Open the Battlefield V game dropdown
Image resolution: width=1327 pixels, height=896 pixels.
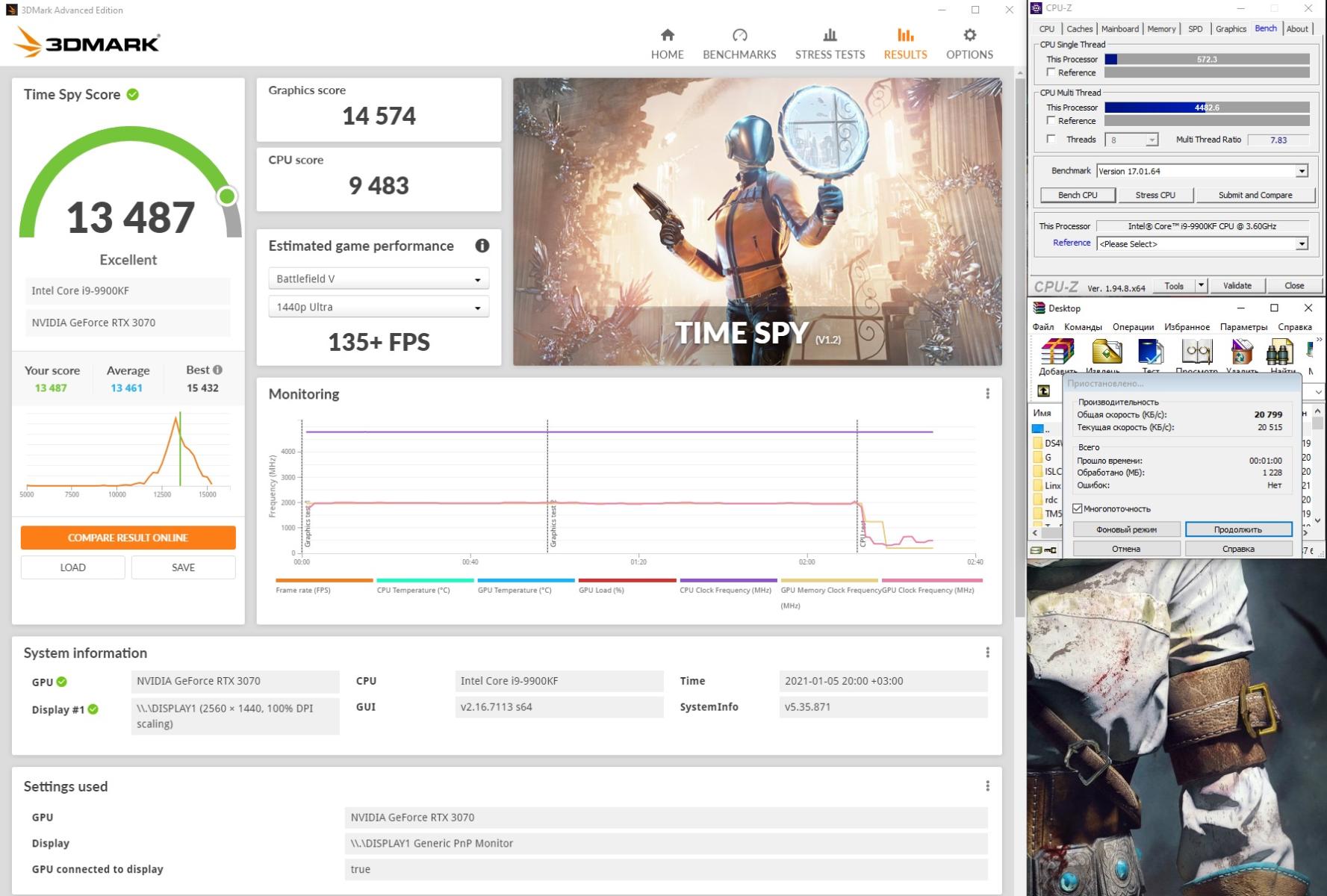[x=379, y=279]
